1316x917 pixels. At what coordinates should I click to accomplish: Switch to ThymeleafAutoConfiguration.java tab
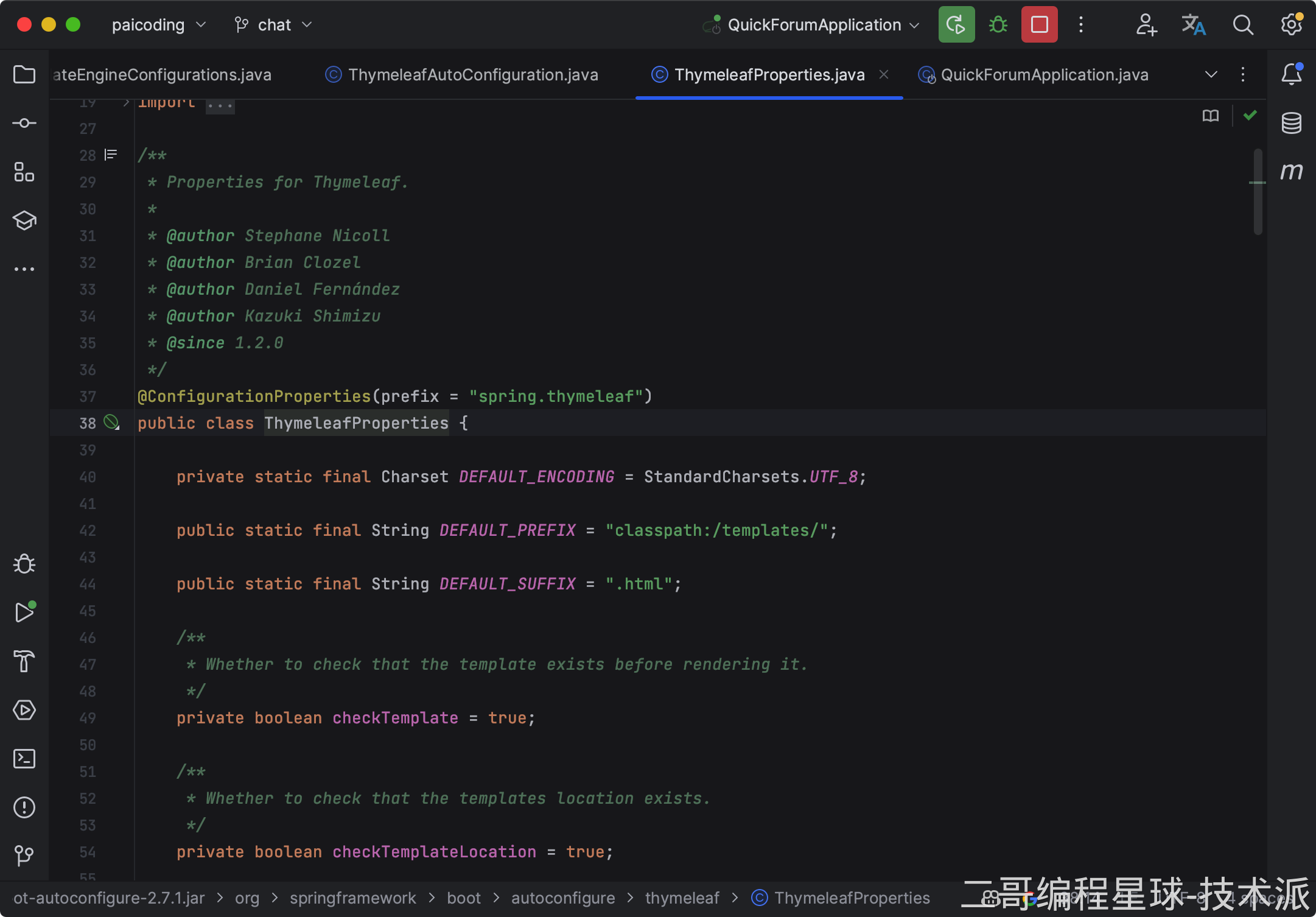[472, 74]
